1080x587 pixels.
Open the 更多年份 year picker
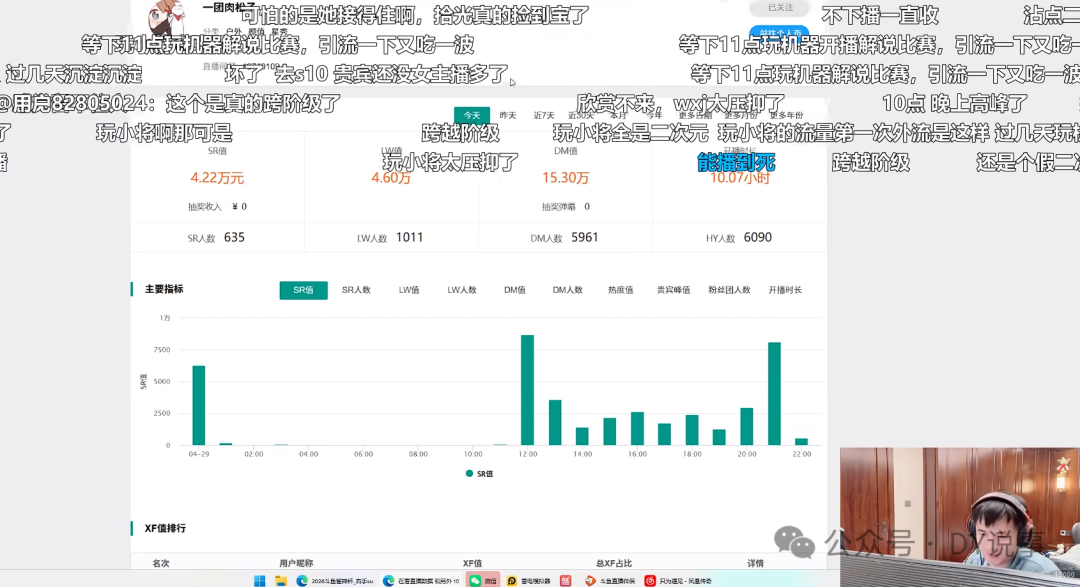[787, 115]
